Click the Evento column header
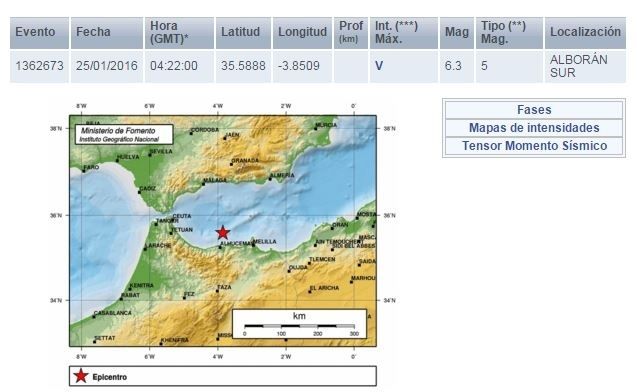This screenshot has width=637, height=392. click(39, 32)
